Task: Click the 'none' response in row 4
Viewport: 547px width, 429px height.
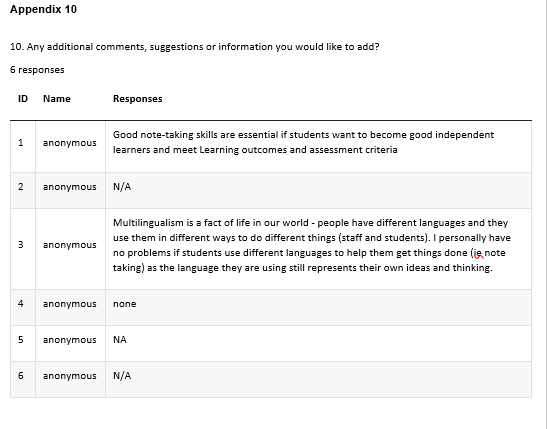Action: [x=125, y=304]
